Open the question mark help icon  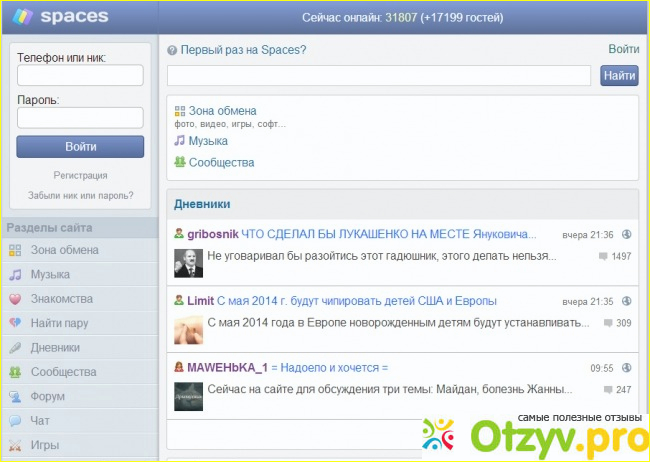172,50
